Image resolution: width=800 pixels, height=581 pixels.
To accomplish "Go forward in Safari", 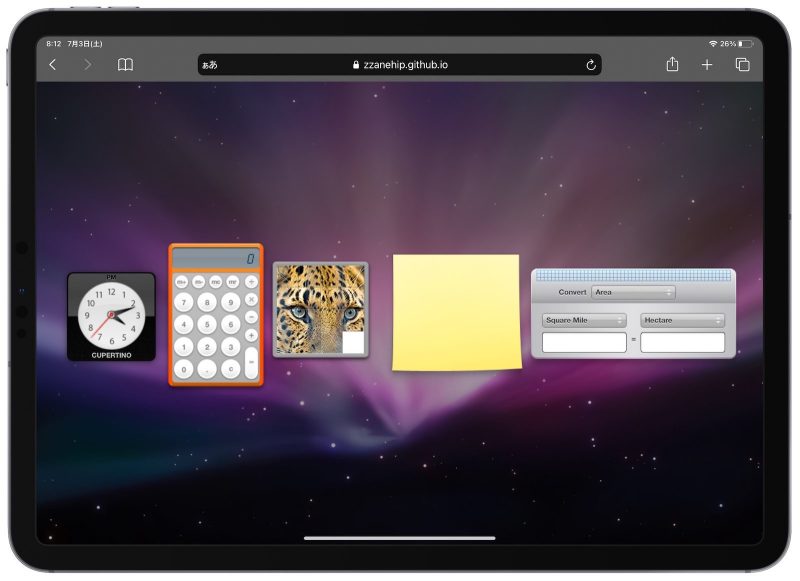I will click(85, 64).
